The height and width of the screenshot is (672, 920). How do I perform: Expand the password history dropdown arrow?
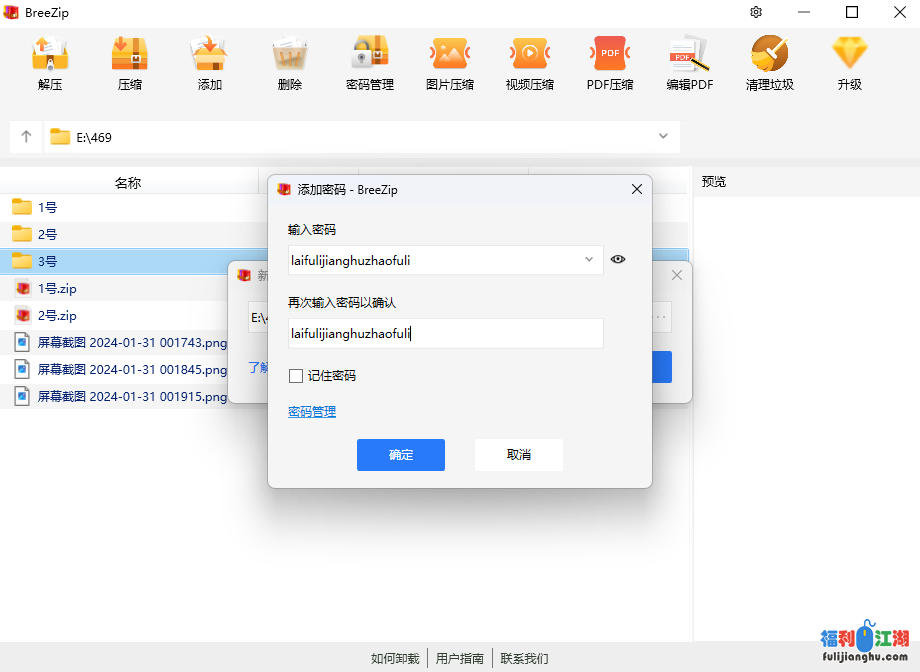click(590, 260)
